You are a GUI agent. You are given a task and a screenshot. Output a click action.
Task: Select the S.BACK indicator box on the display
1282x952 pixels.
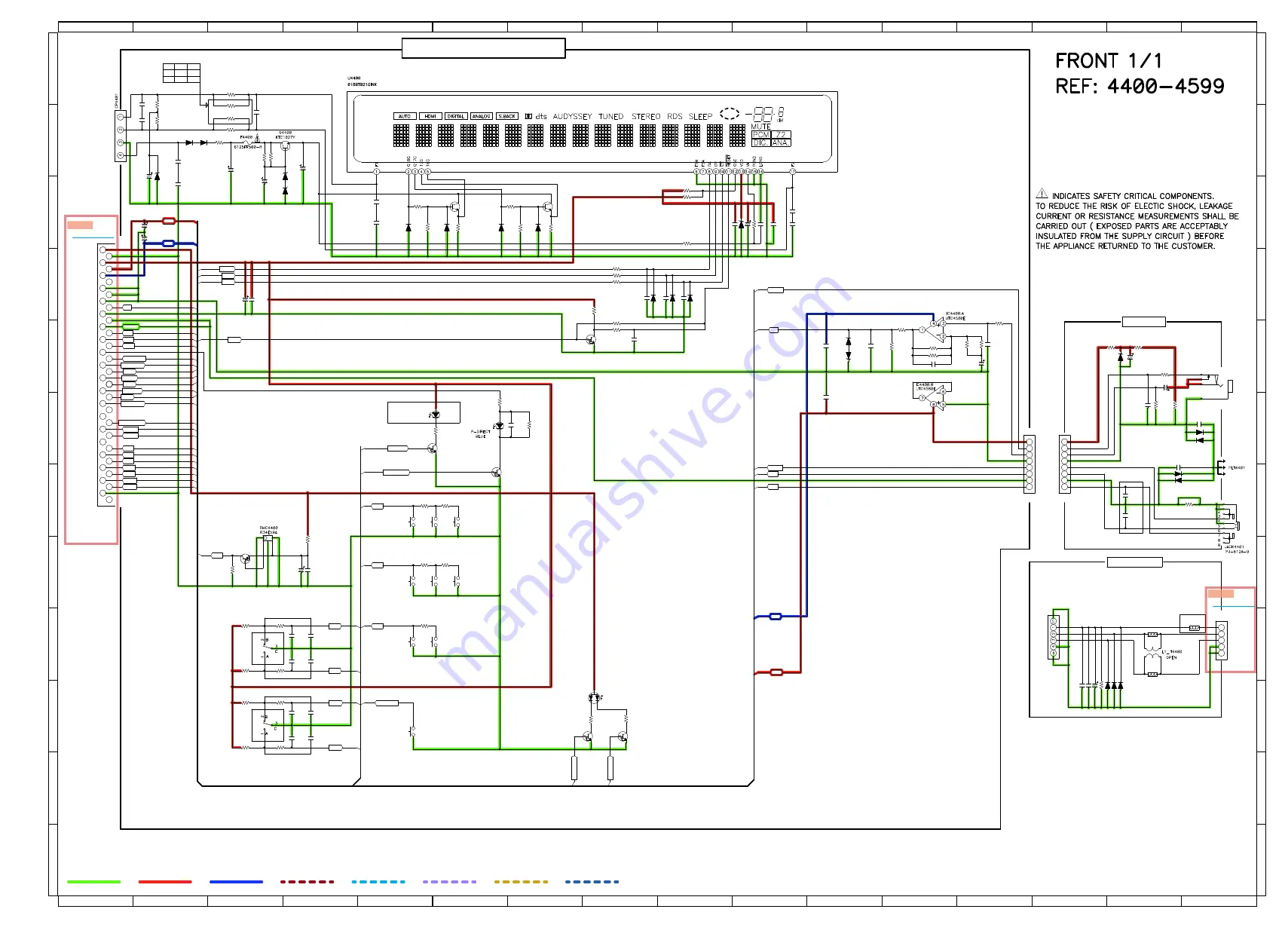pos(507,116)
